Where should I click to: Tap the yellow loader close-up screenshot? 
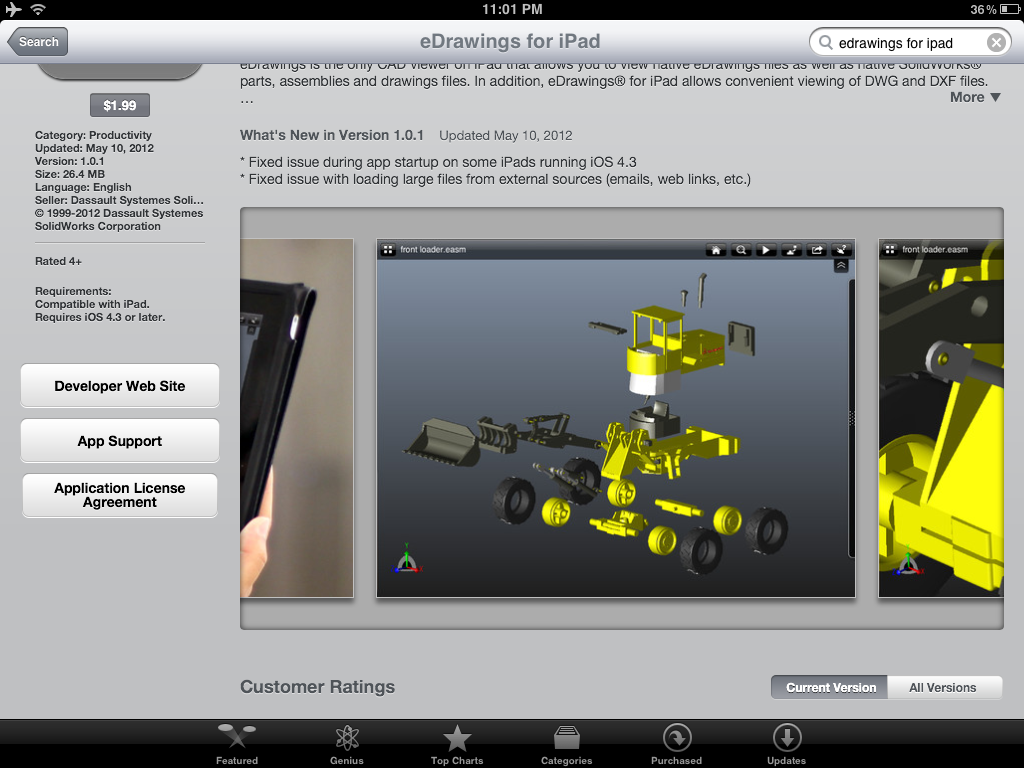coord(941,418)
